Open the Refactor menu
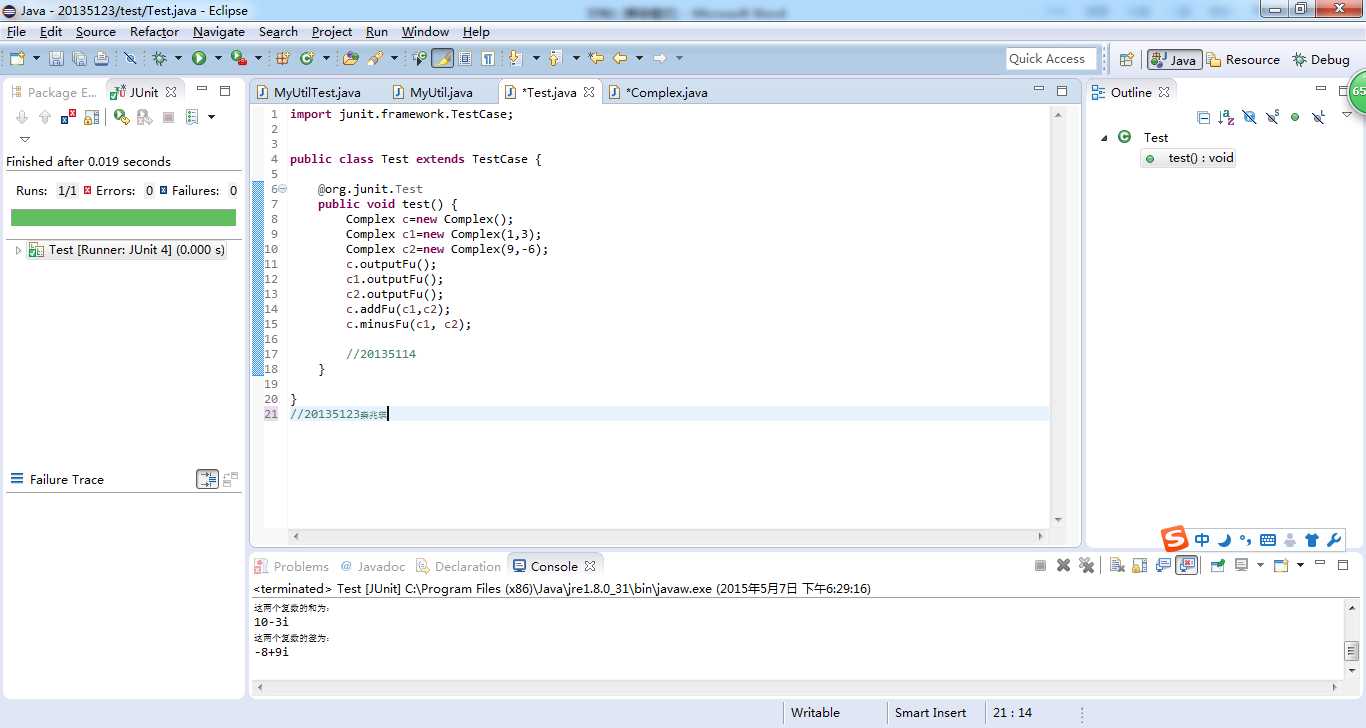 point(155,32)
